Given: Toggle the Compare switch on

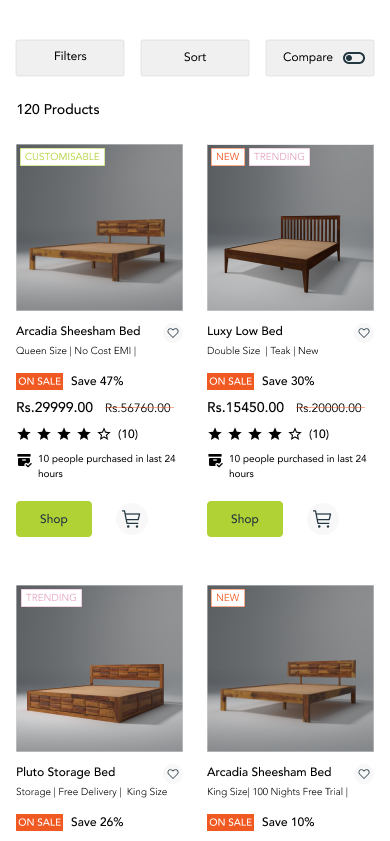Looking at the screenshot, I should tap(354, 58).
